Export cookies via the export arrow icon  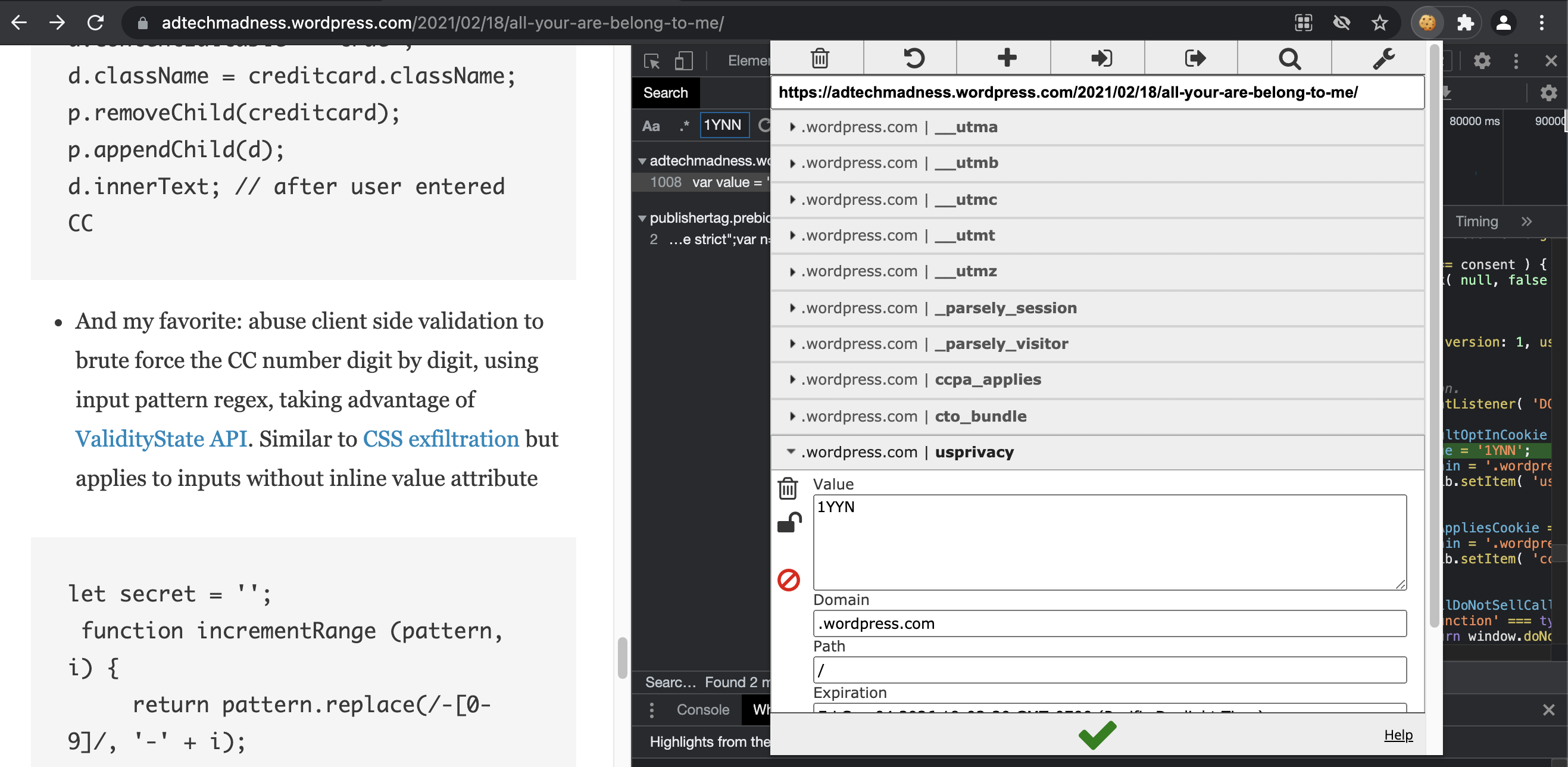(1195, 58)
